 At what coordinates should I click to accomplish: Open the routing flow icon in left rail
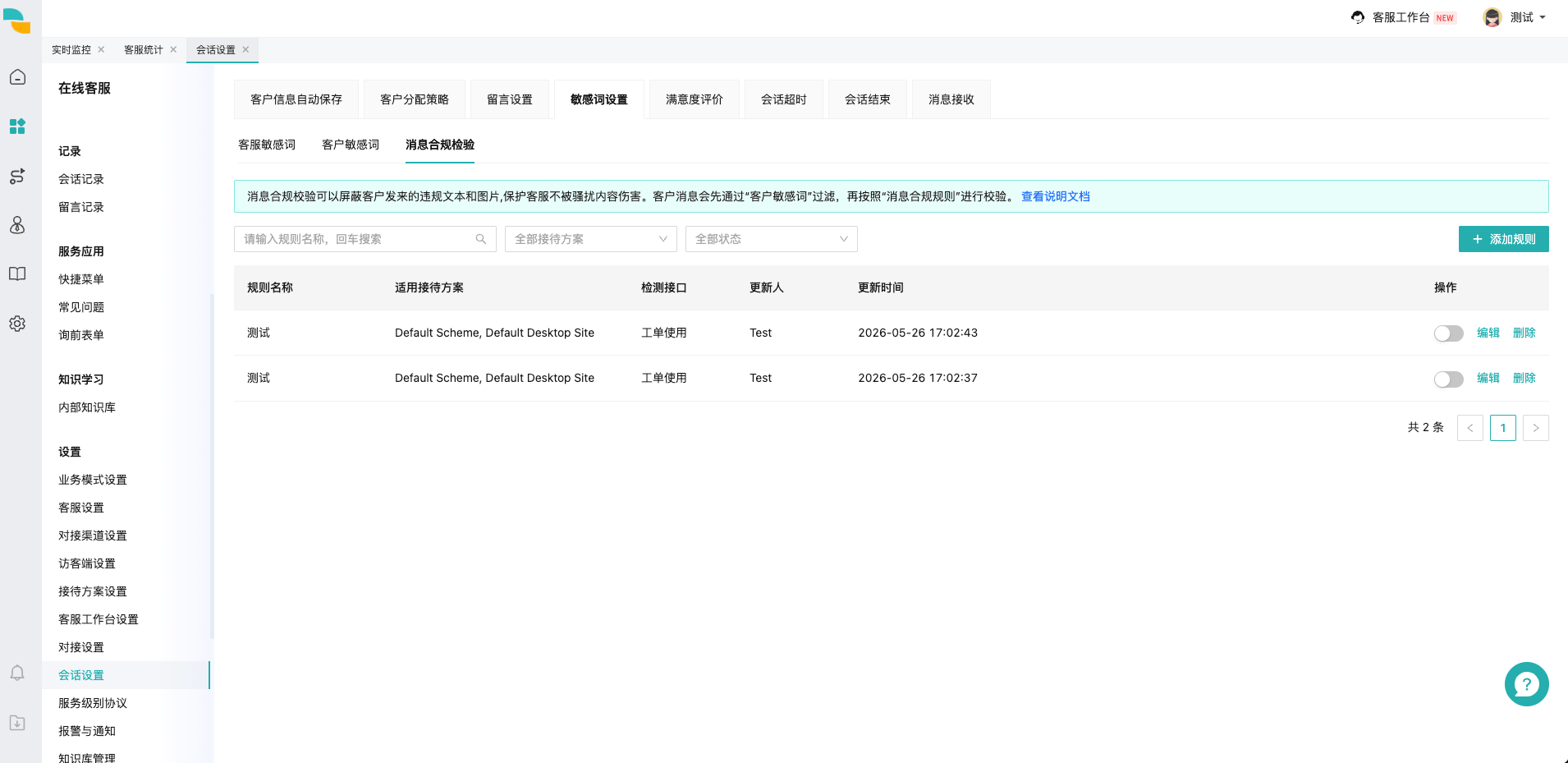pyautogui.click(x=17, y=176)
